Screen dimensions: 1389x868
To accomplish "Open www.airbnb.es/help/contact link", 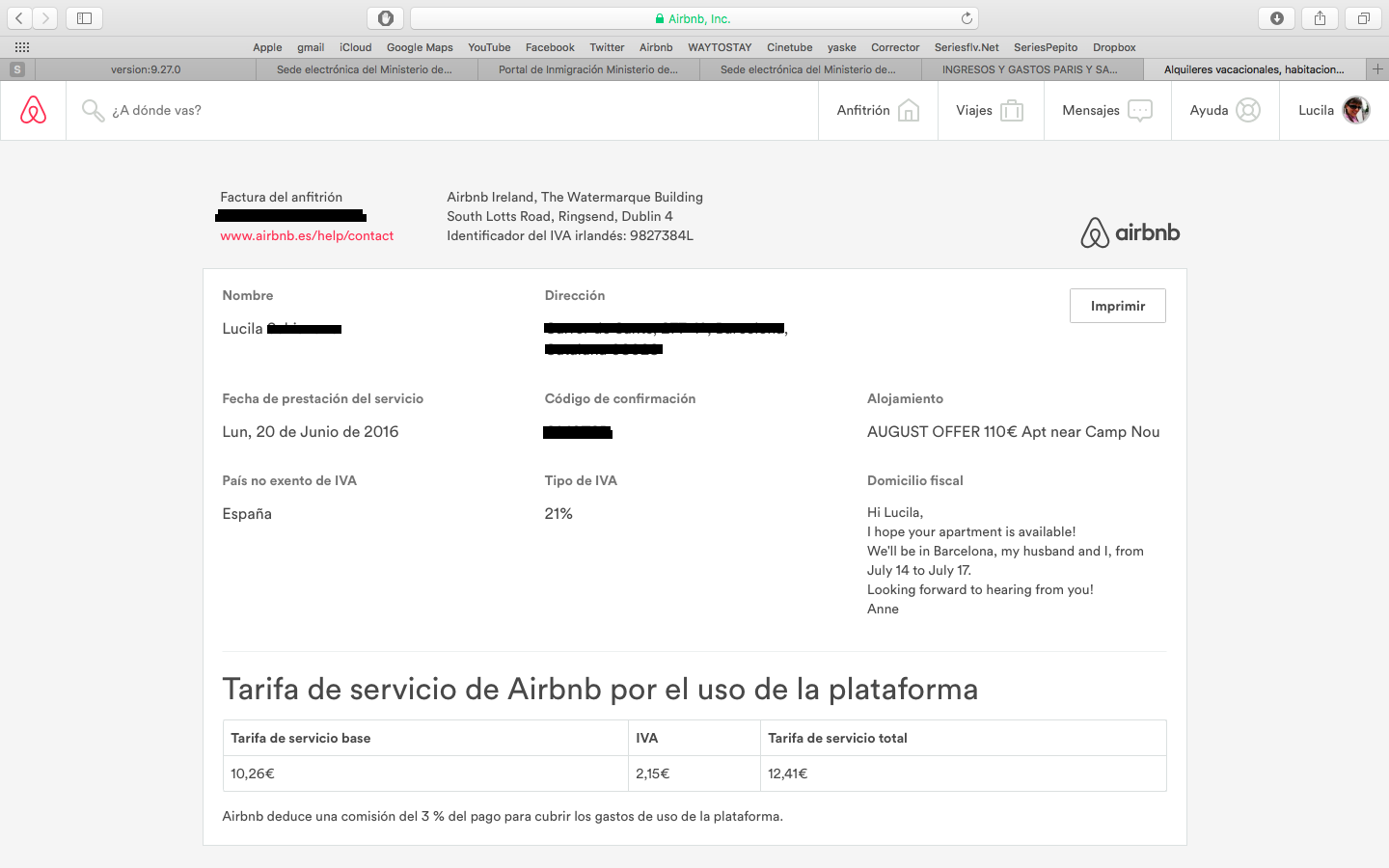I will 307,235.
